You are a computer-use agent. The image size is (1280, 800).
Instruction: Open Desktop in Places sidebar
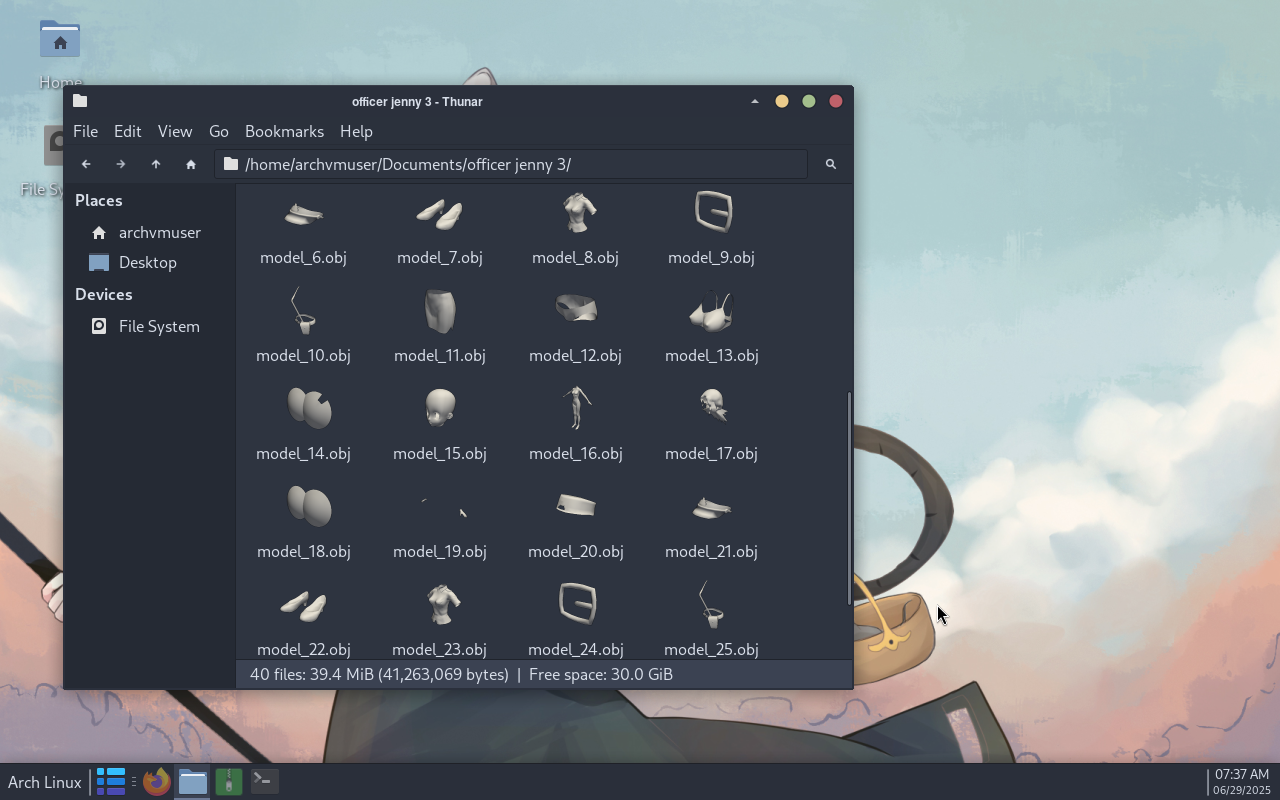(149, 262)
